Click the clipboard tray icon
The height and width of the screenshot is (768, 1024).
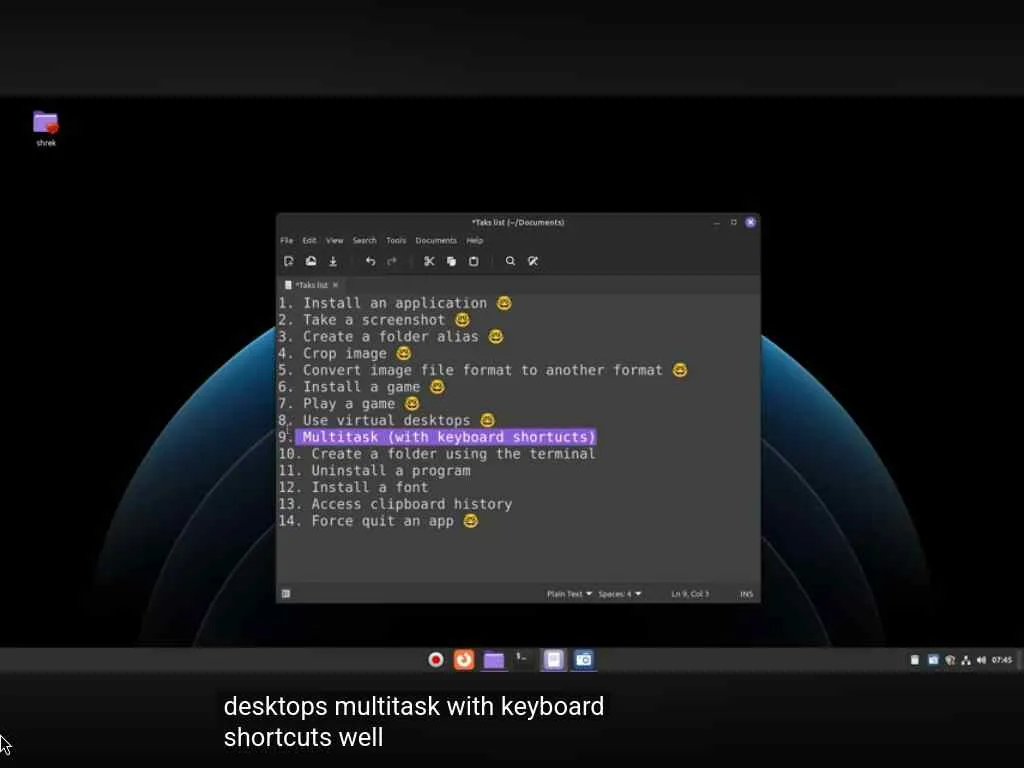point(914,660)
